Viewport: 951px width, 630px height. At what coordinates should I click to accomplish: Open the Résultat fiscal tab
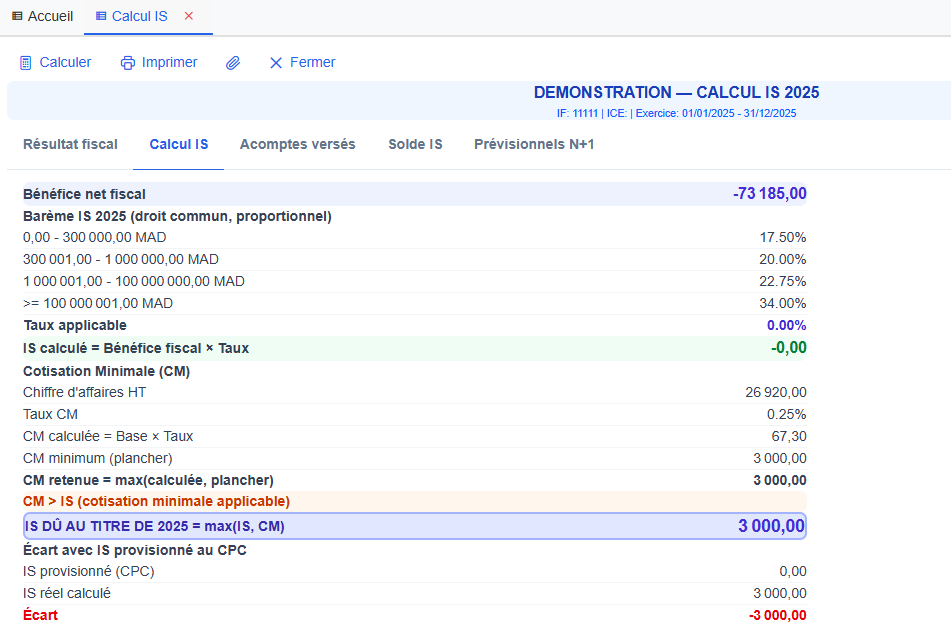70,145
